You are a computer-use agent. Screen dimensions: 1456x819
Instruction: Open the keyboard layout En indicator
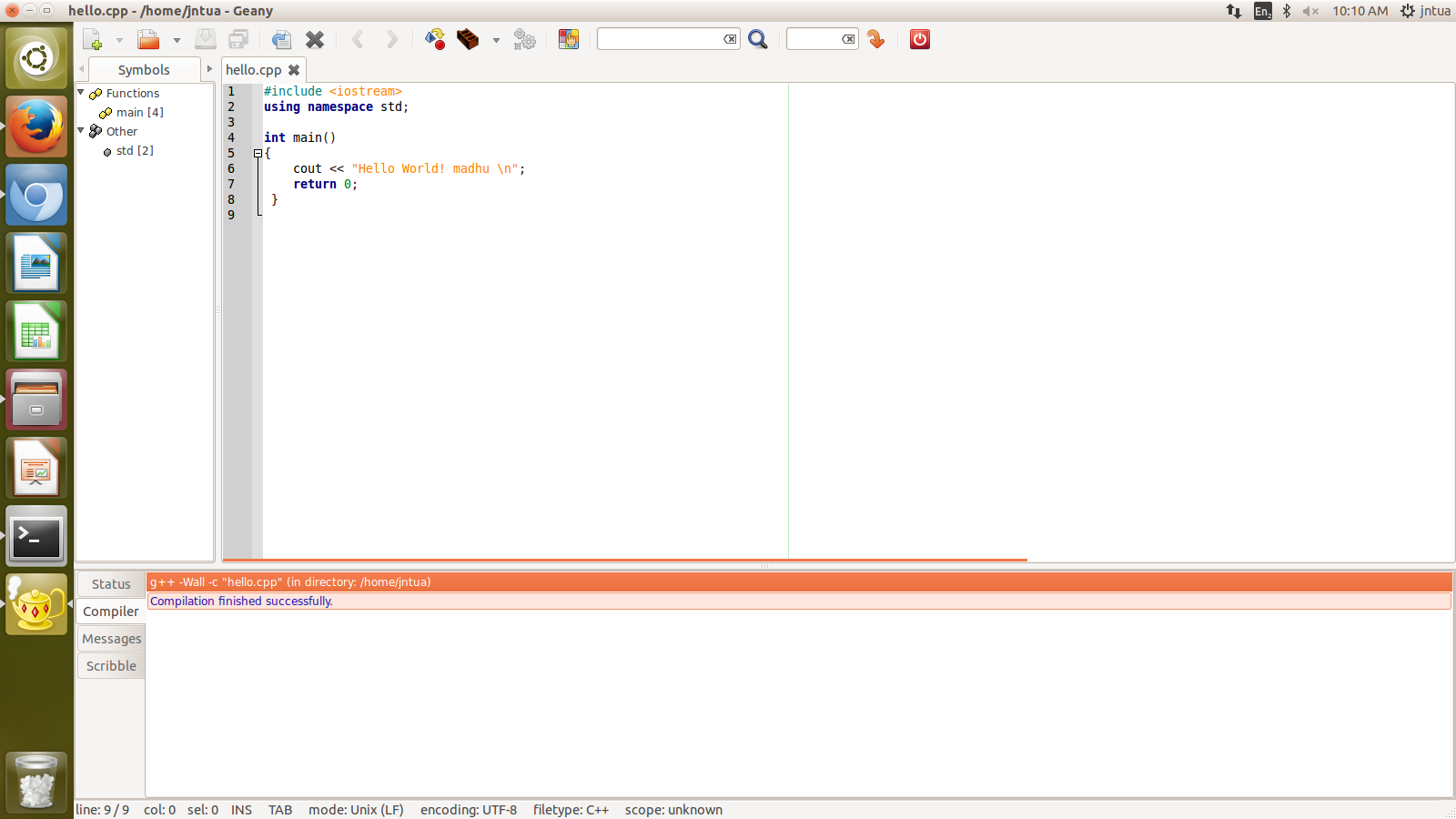(x=1262, y=11)
